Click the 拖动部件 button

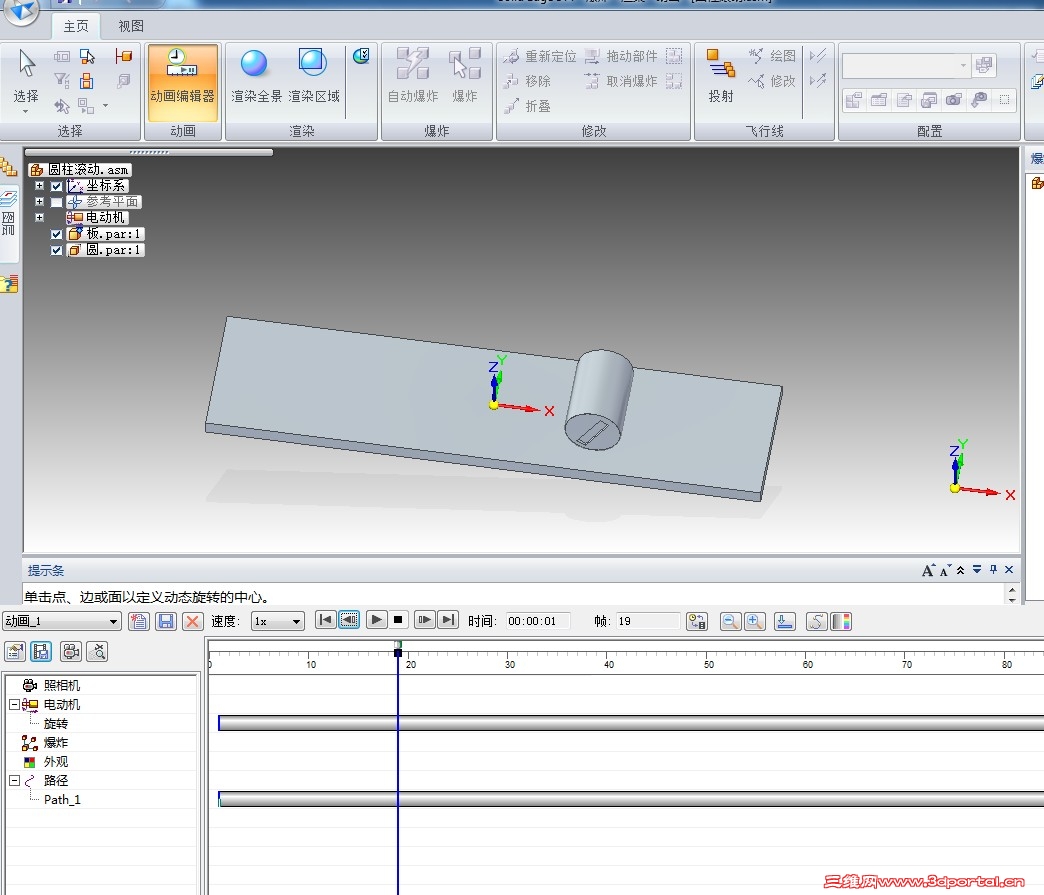tap(621, 56)
